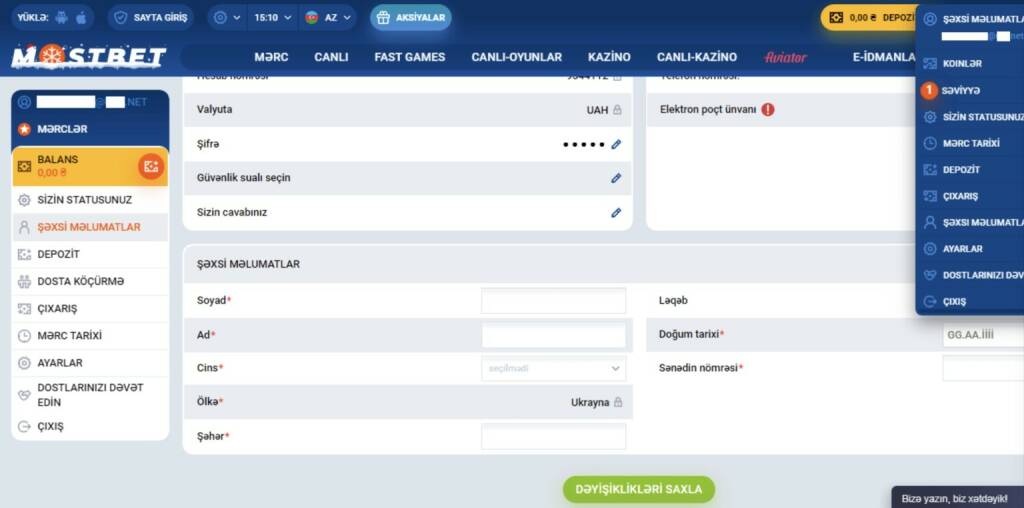
Task: Click the Soyad input field
Action: (x=553, y=300)
